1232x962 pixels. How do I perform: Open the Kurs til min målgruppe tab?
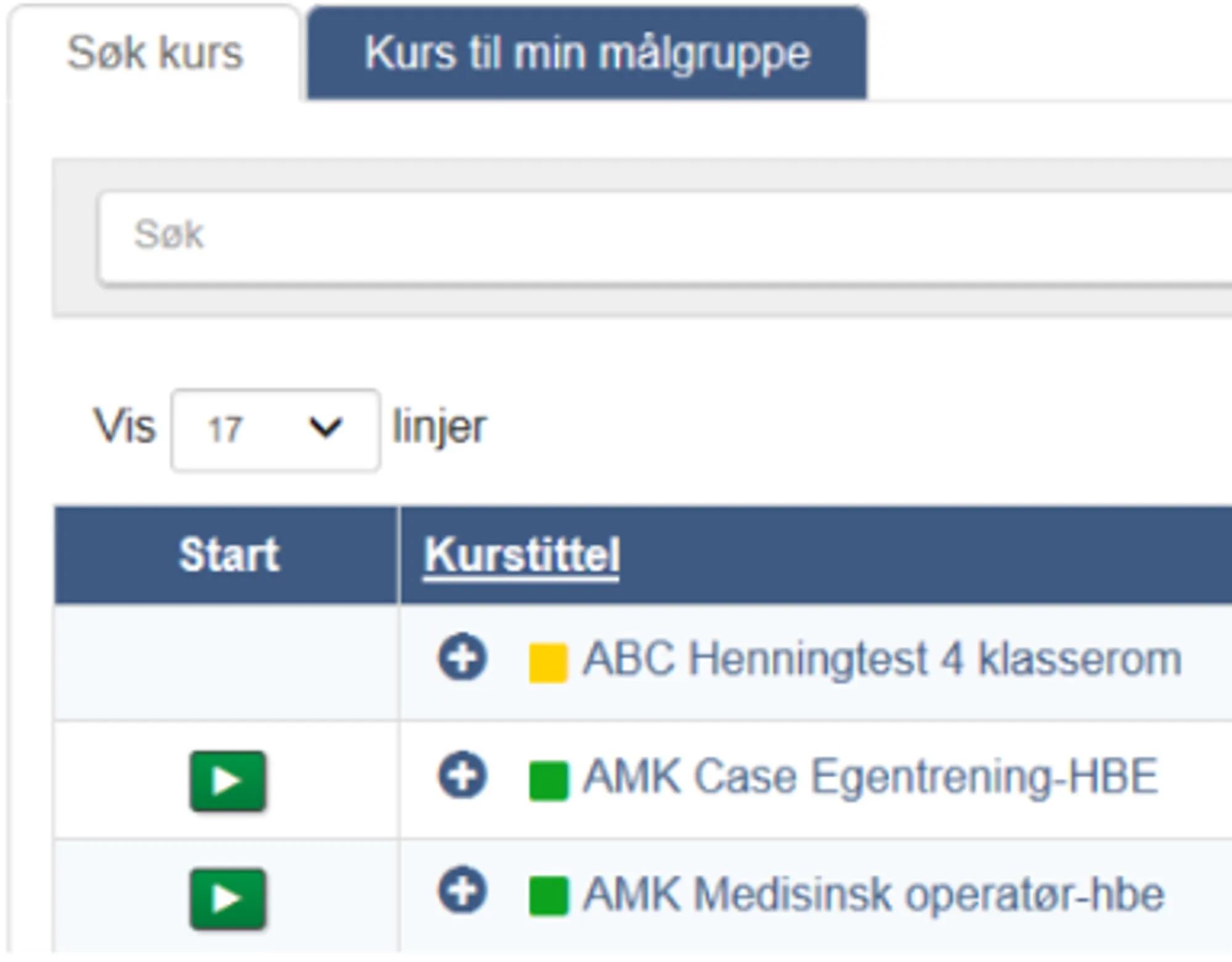click(x=587, y=53)
